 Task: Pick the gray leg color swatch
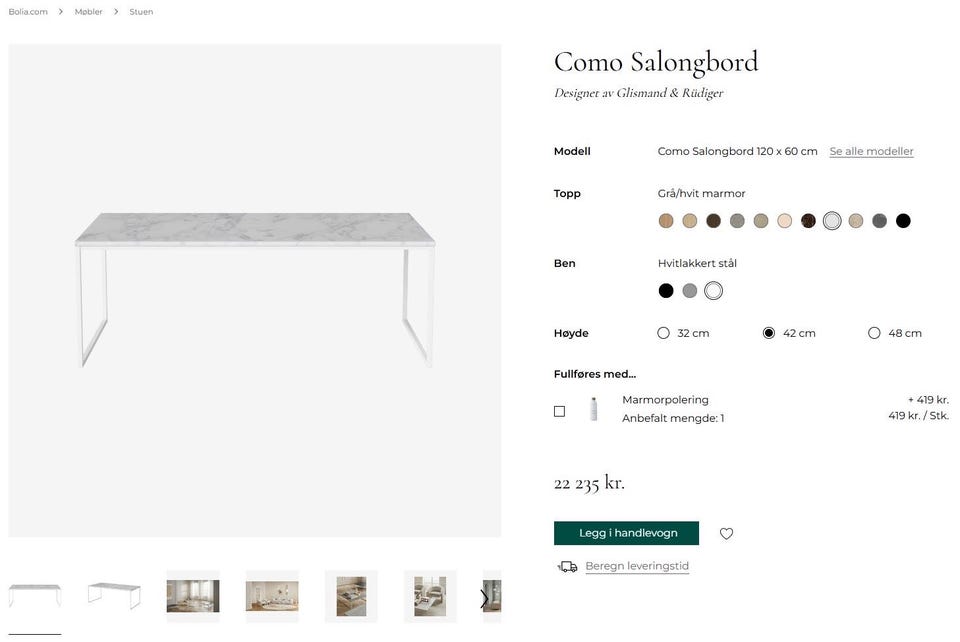tap(690, 291)
